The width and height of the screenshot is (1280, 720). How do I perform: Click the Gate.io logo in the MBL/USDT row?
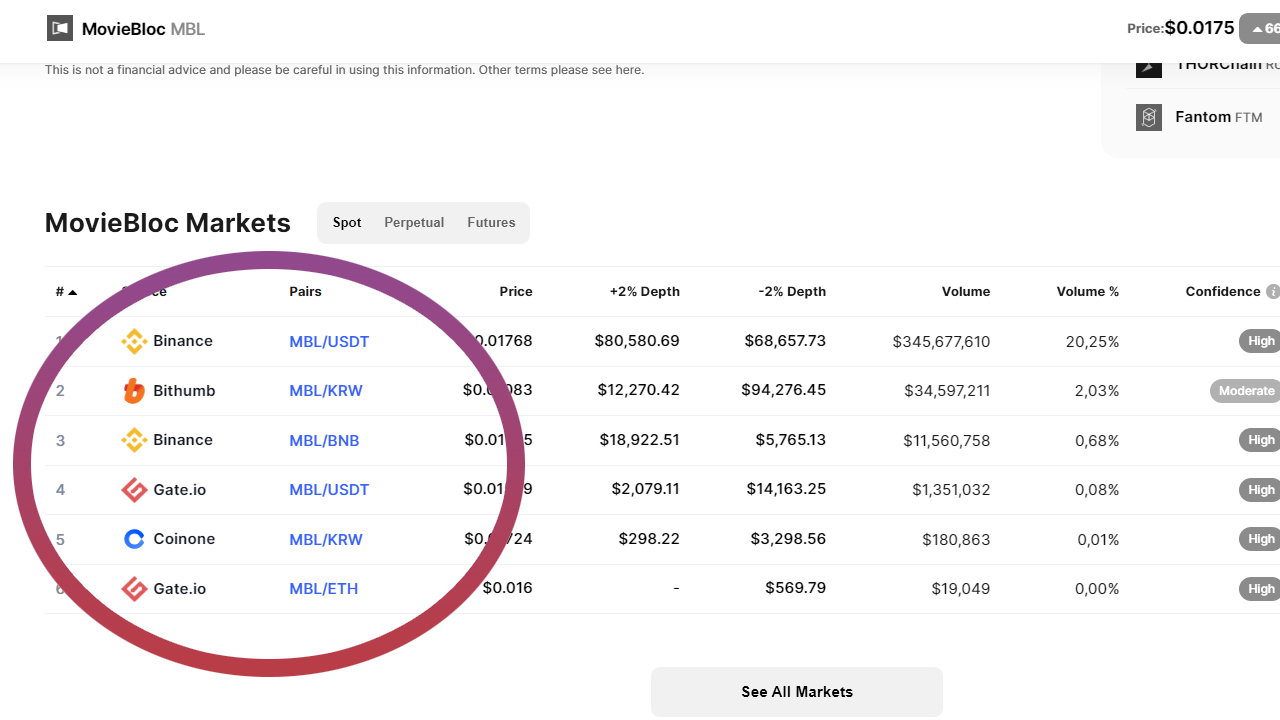click(134, 490)
